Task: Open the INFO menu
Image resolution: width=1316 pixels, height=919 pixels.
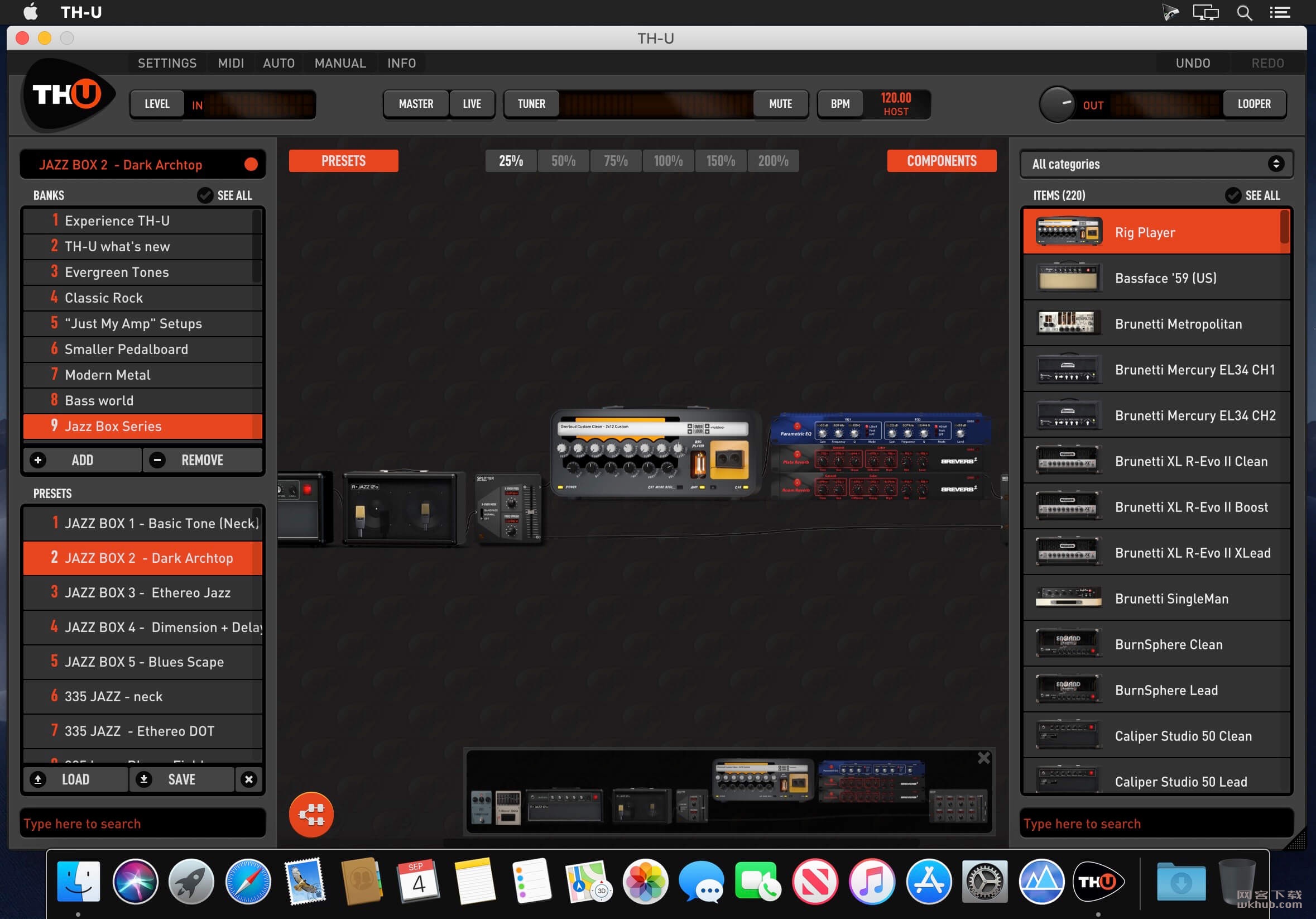Action: [401, 63]
